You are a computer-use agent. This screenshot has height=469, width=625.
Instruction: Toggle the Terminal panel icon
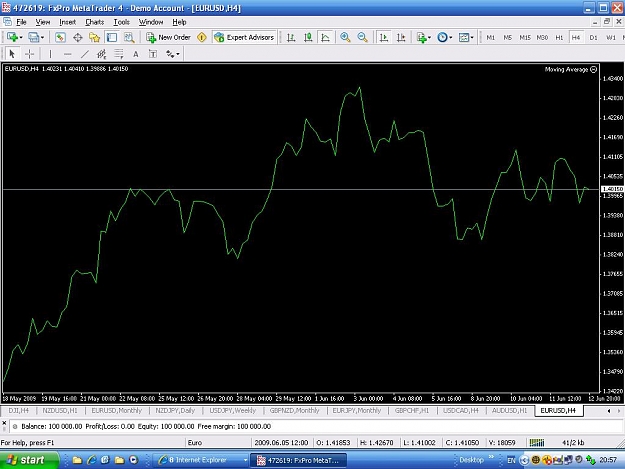(112, 37)
